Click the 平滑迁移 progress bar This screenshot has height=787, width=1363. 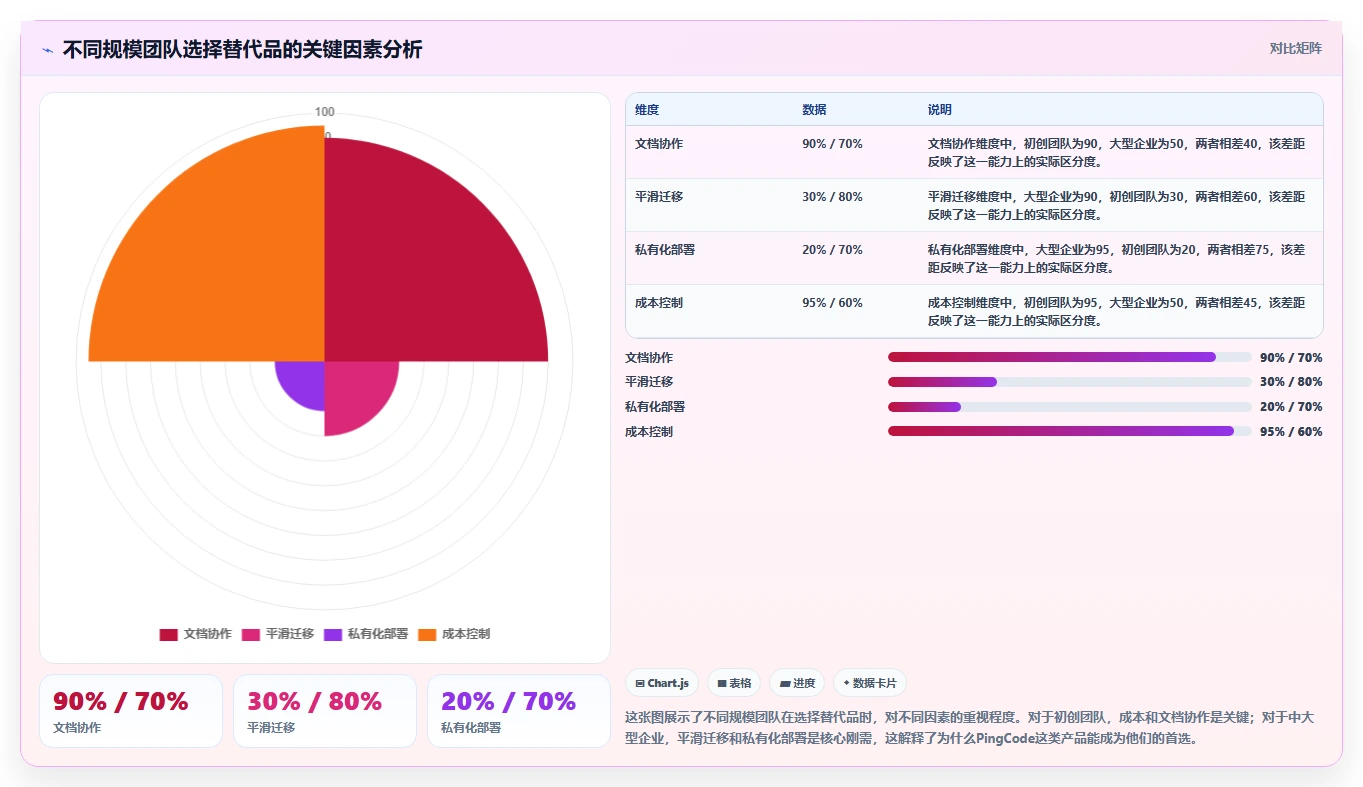pos(1069,382)
